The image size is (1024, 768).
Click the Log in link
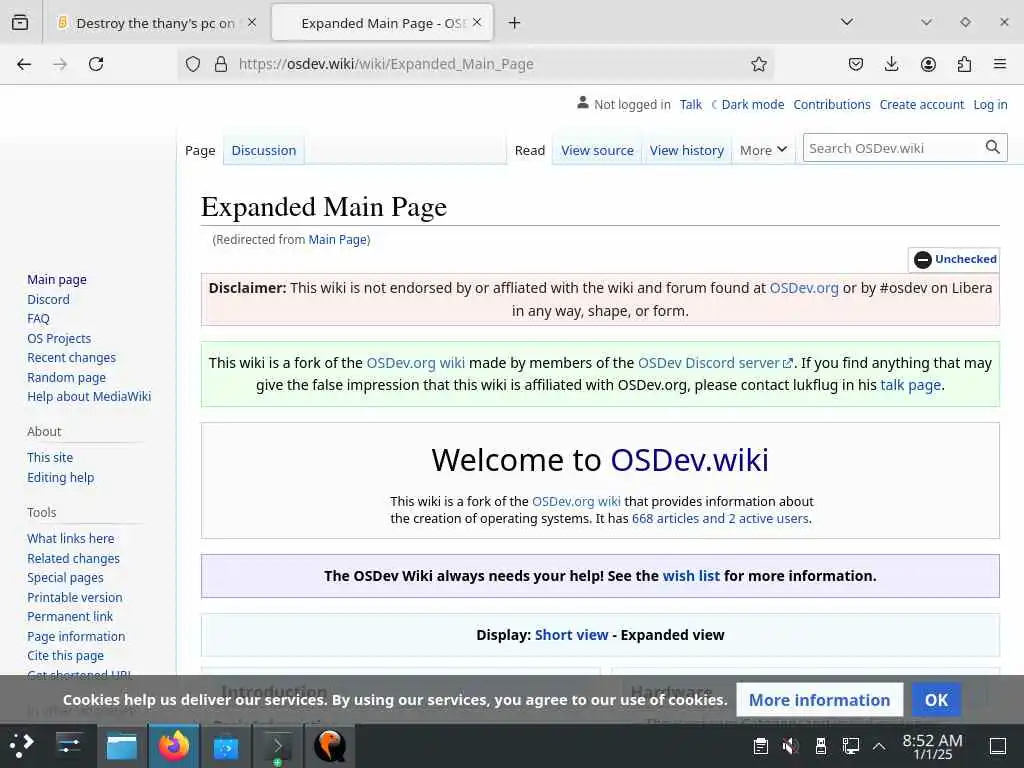pyautogui.click(x=990, y=104)
